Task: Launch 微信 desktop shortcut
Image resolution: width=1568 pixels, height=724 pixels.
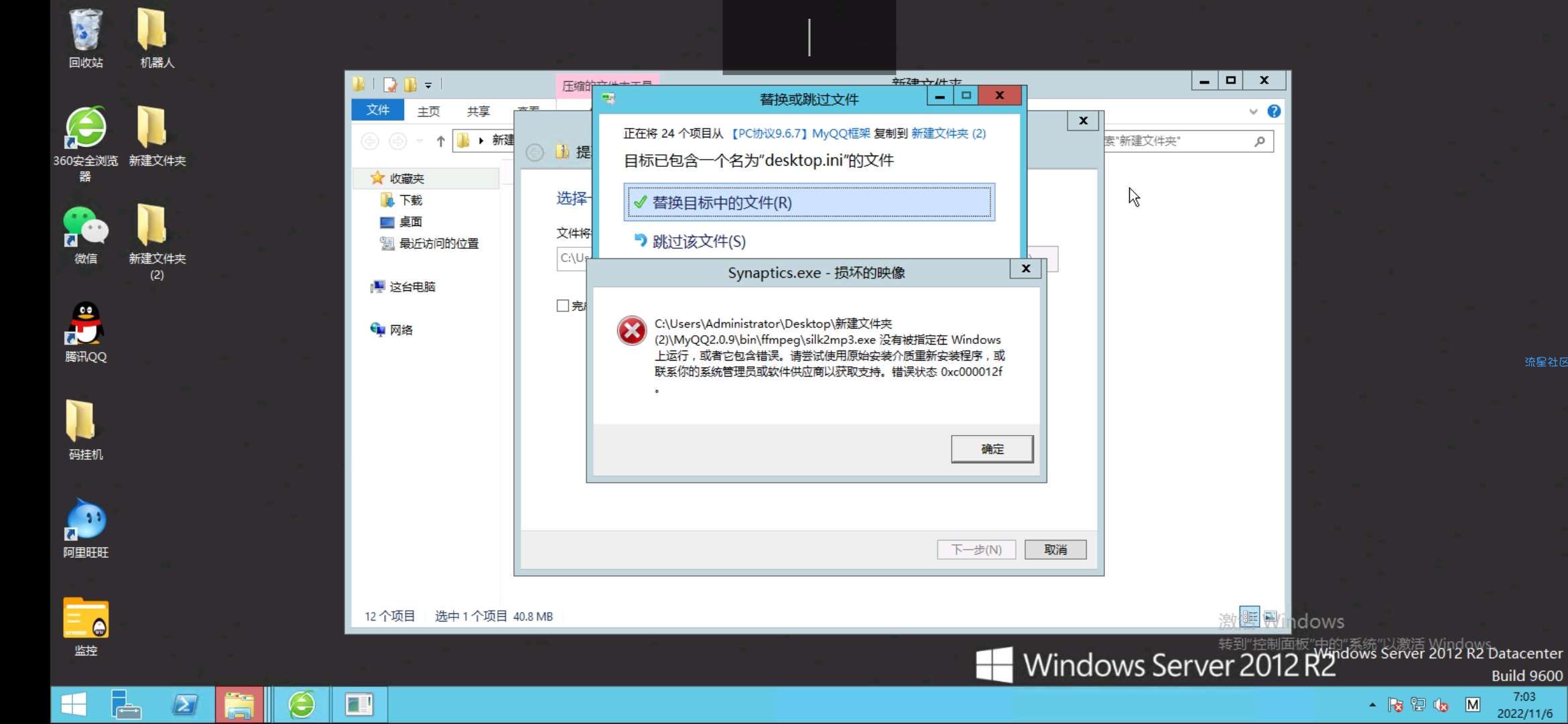Action: tap(86, 235)
